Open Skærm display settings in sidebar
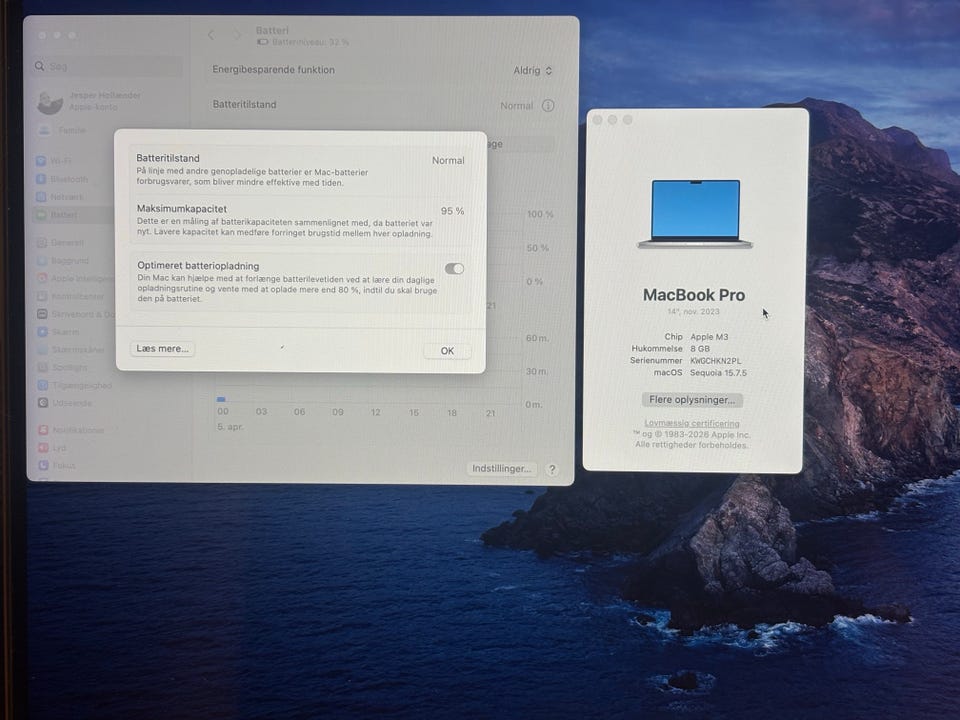 click(58, 332)
